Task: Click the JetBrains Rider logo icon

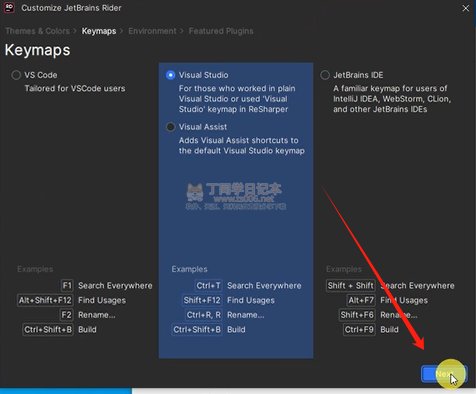Action: (x=9, y=7)
